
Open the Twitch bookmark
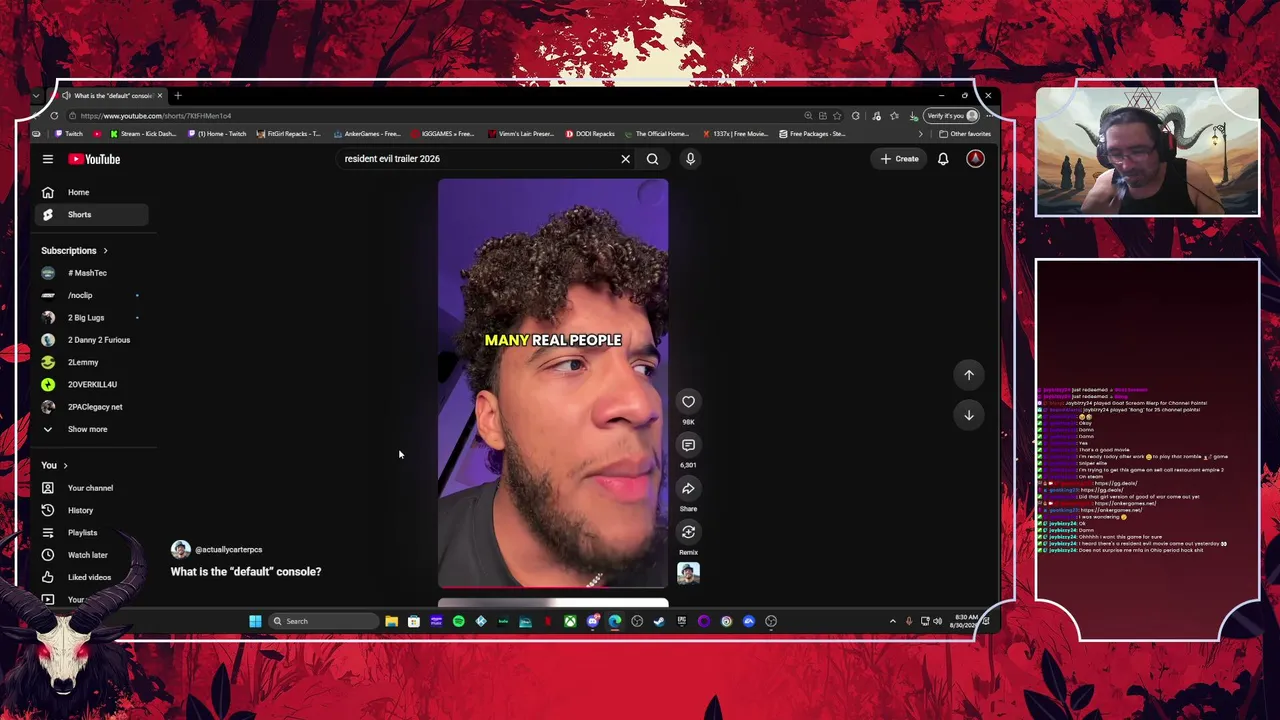[70, 134]
